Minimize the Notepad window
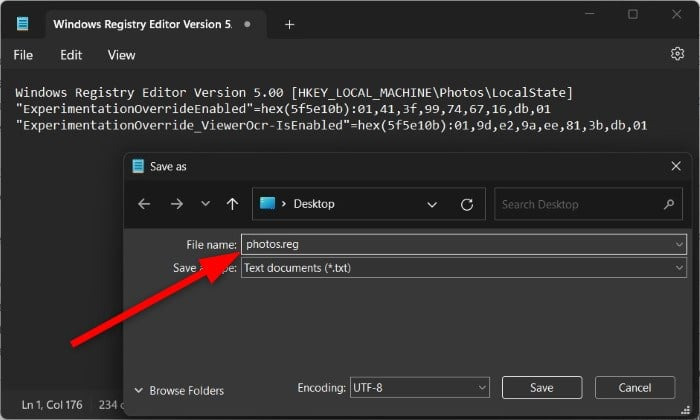The image size is (700, 420). coord(590,14)
